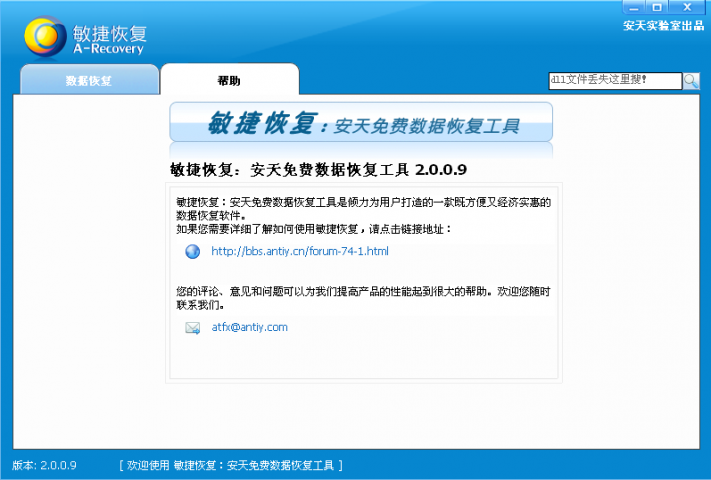
Task: Maximize the A-Recovery window
Action: click(657, 7)
